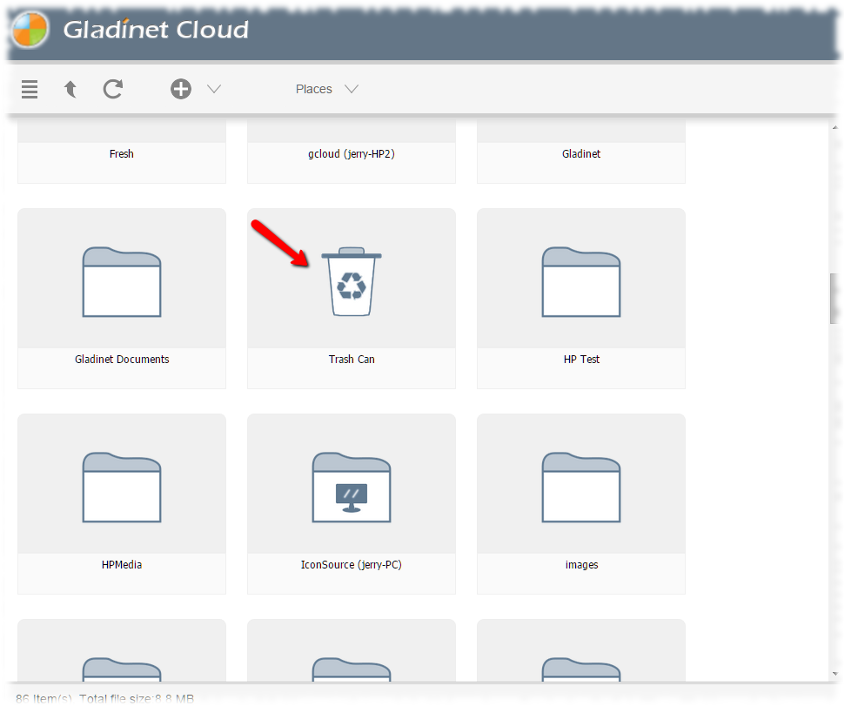This screenshot has height=705, width=844.
Task: Select the Gladinet folder label
Action: 581,154
